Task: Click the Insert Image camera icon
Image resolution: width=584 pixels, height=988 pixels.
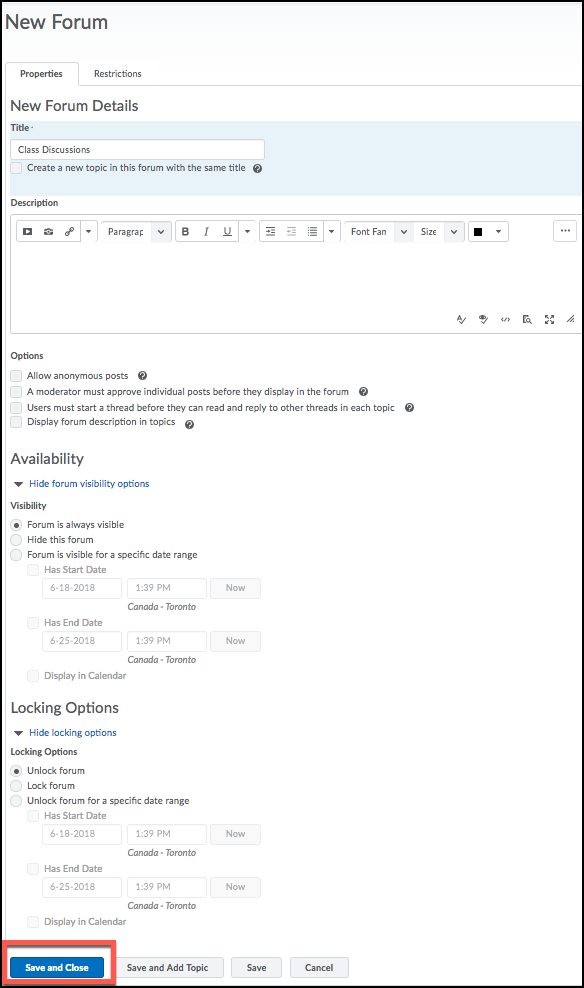Action: (49, 232)
